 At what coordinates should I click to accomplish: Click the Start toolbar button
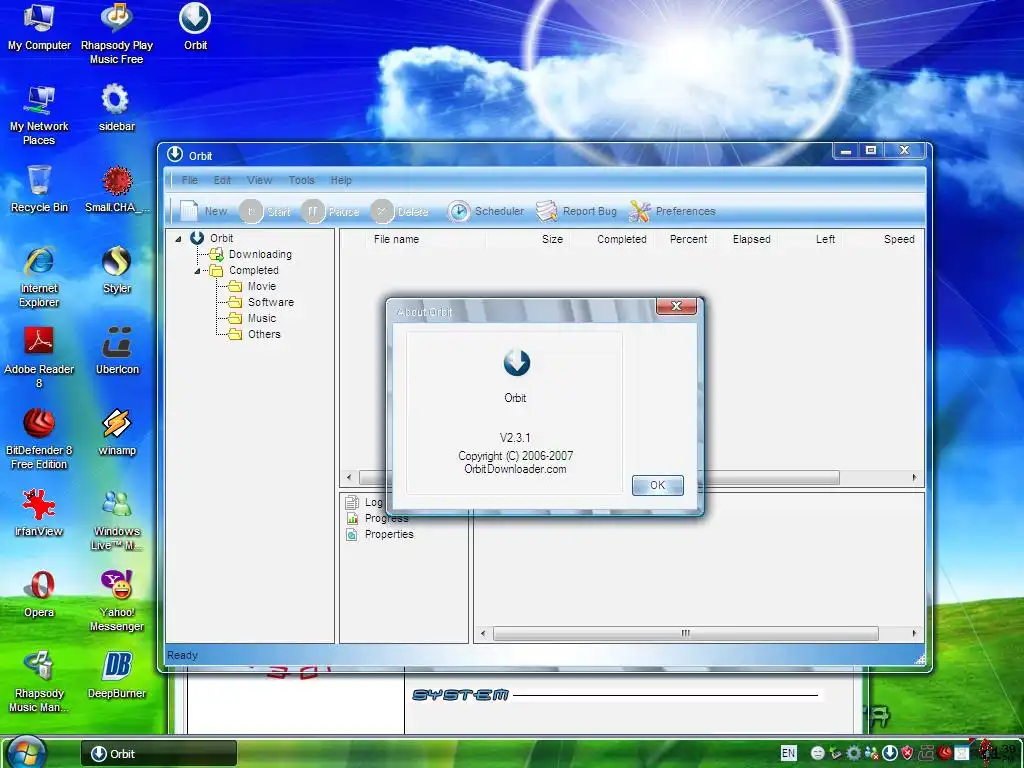(265, 211)
